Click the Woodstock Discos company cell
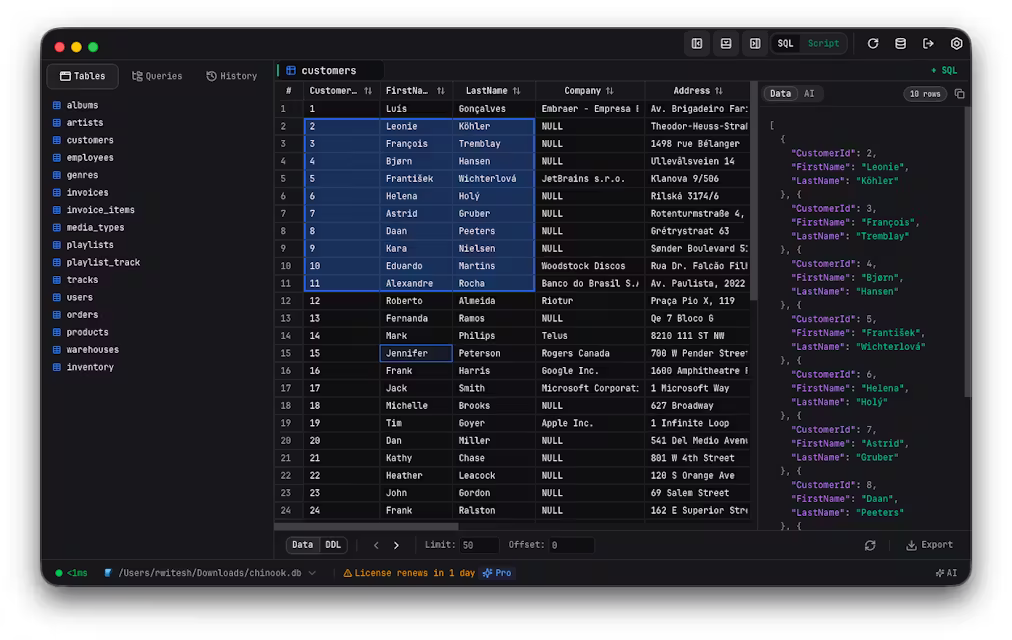Screen dimensions: 1012x640 [x=590, y=266]
